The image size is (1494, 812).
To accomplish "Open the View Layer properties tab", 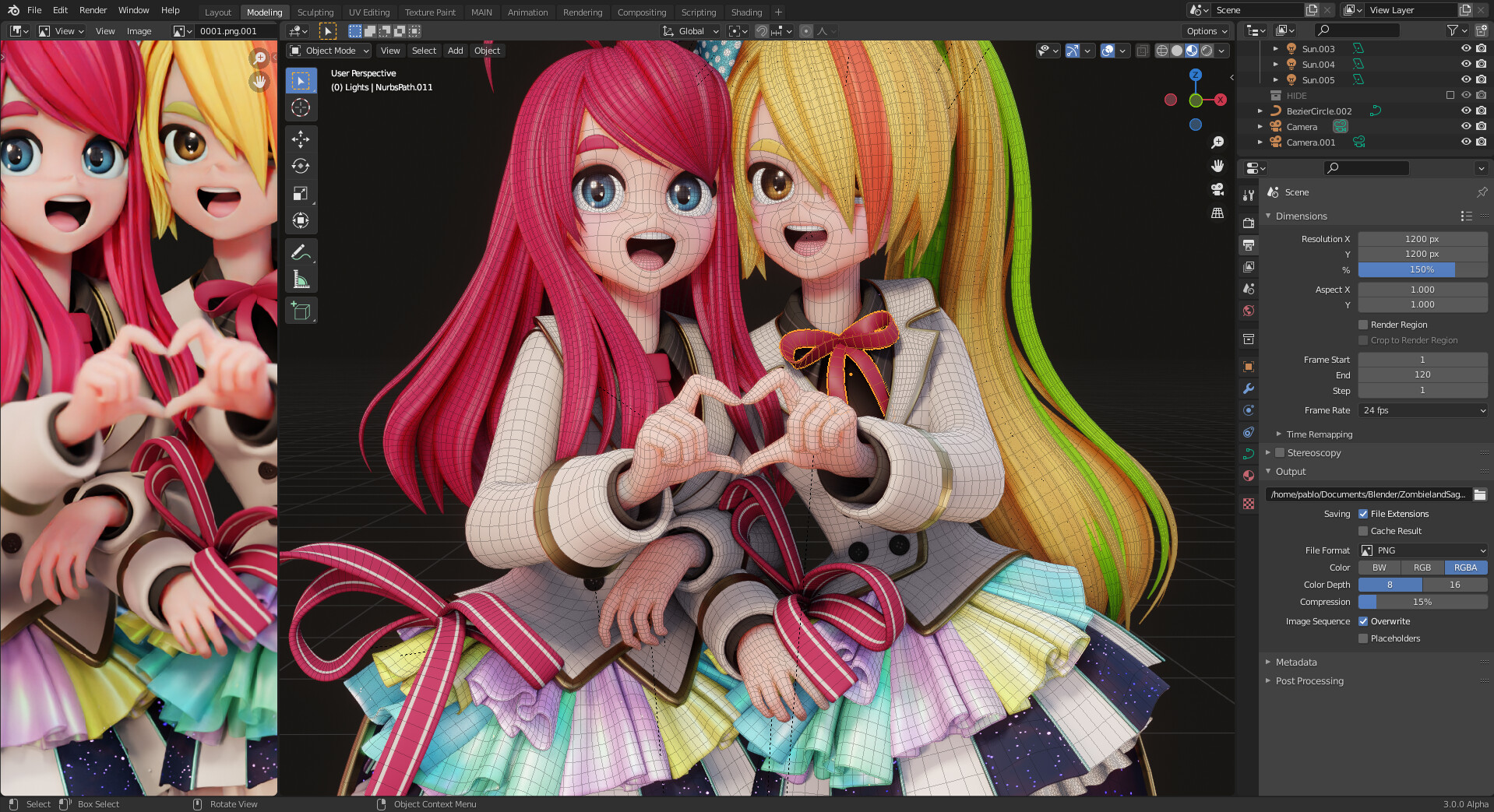I will coord(1249,267).
